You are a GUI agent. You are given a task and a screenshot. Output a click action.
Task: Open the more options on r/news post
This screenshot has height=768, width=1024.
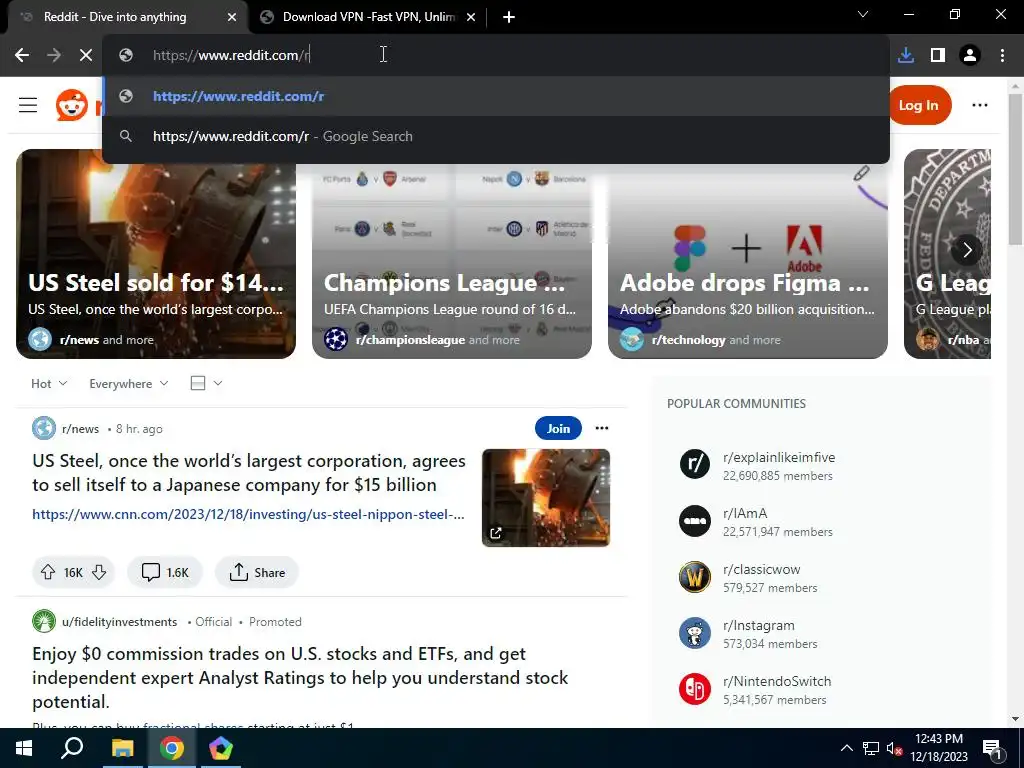[601, 428]
